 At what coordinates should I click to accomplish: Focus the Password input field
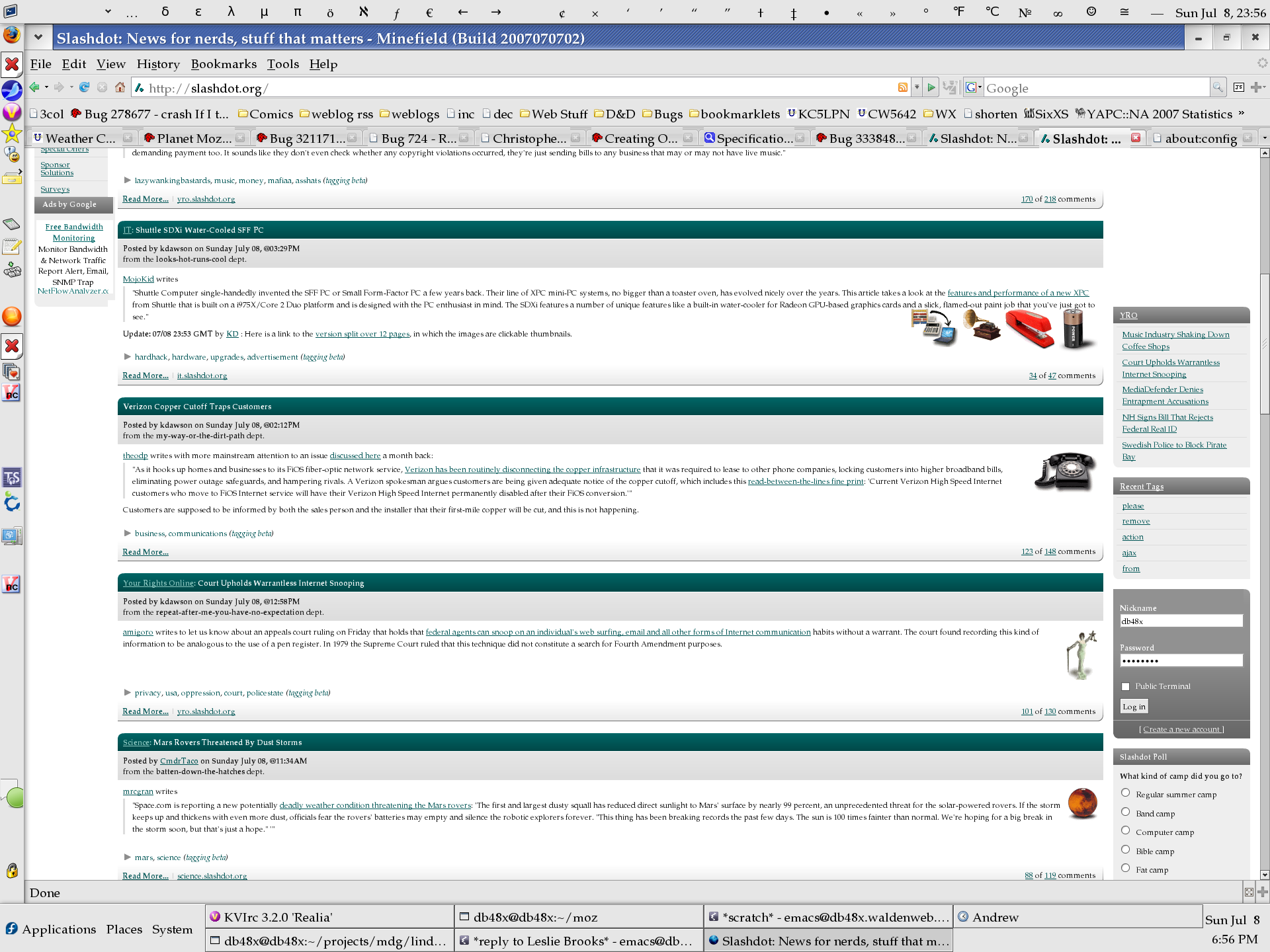point(1181,660)
